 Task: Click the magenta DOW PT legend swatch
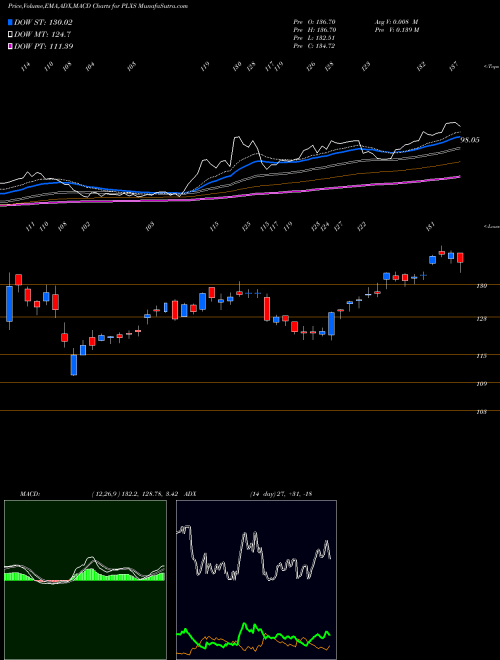point(10,46)
